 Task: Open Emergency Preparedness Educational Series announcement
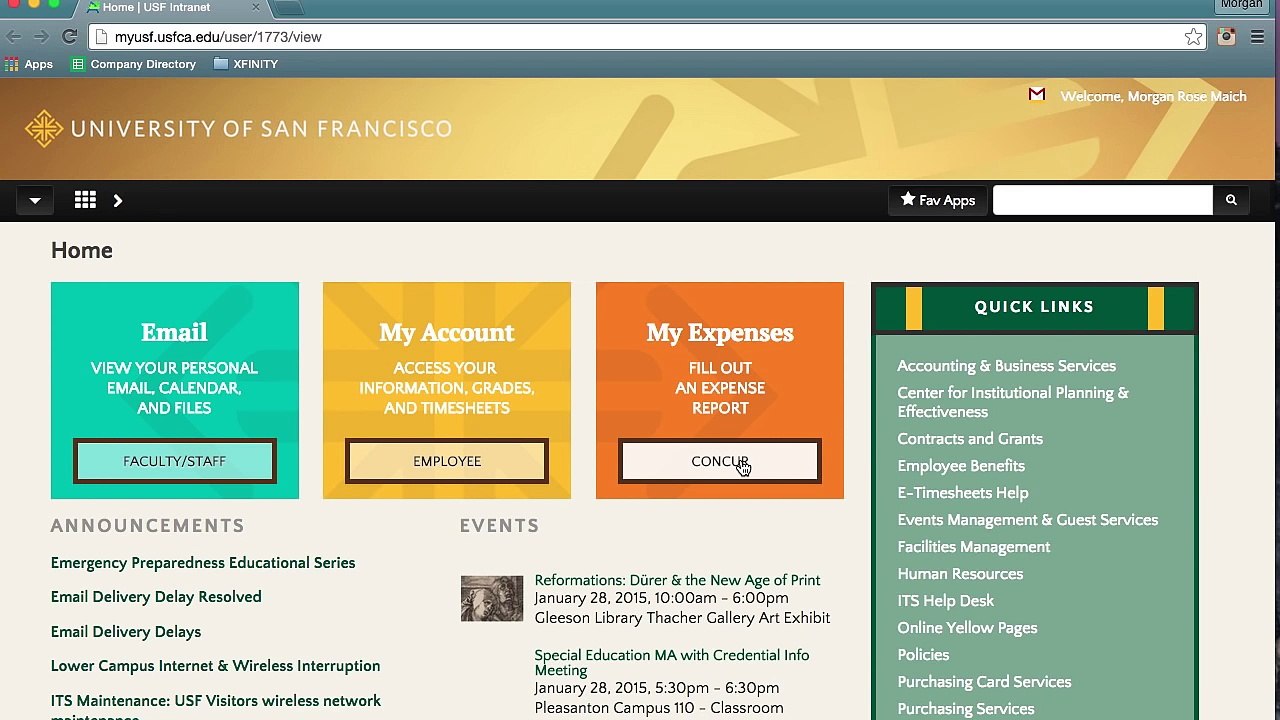coord(203,563)
